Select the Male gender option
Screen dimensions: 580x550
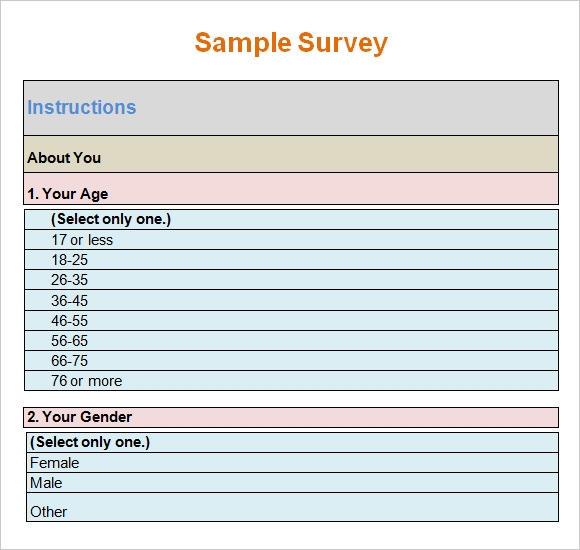(x=292, y=483)
